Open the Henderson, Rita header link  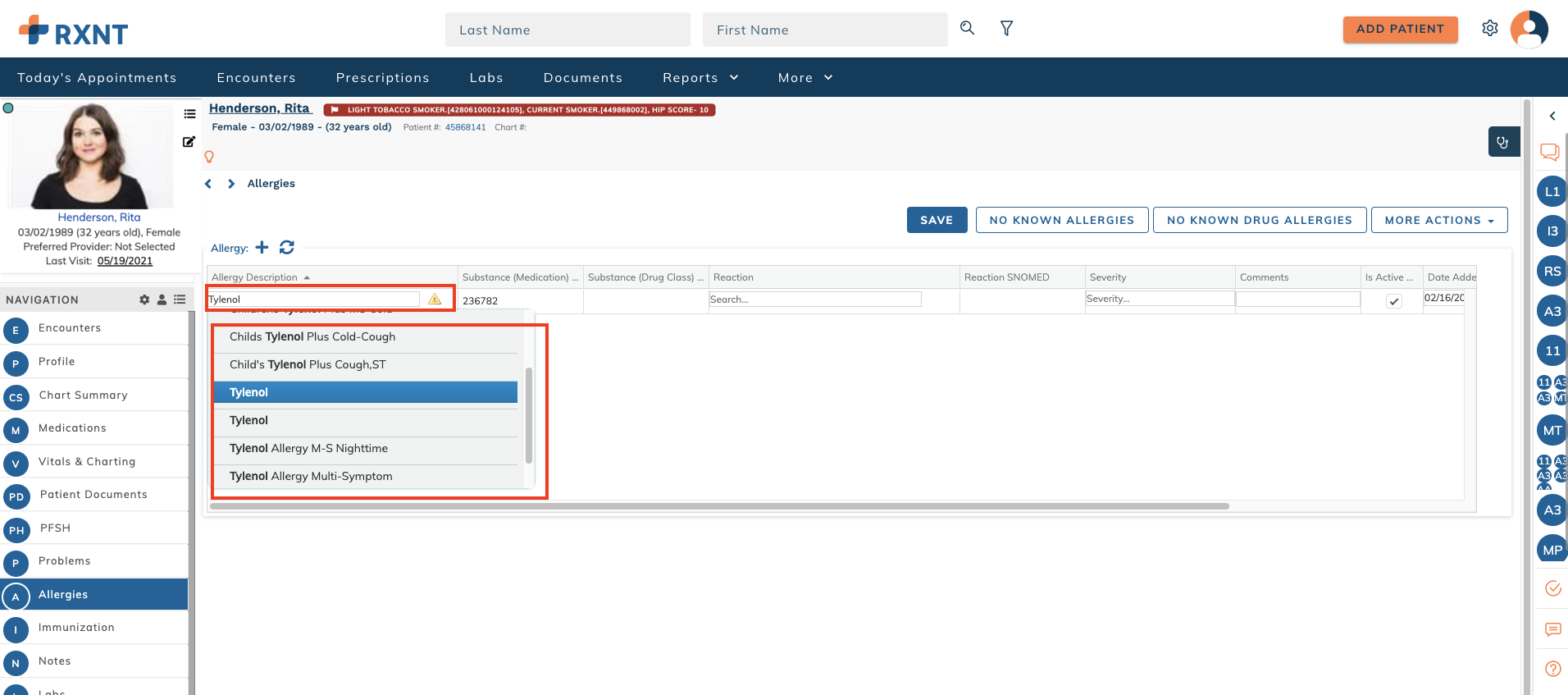tap(259, 108)
